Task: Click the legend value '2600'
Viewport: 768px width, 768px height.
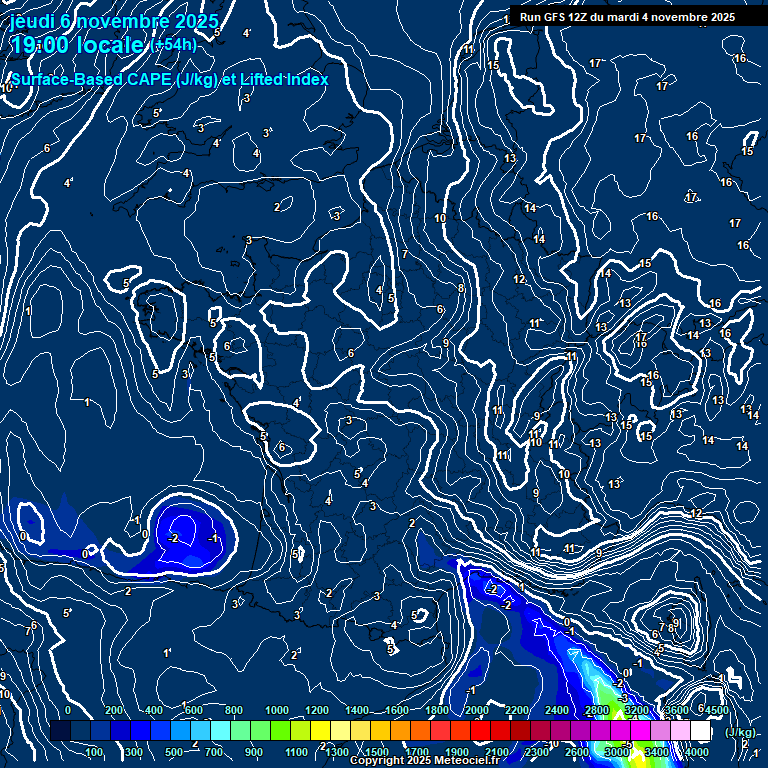Action: pos(576,752)
